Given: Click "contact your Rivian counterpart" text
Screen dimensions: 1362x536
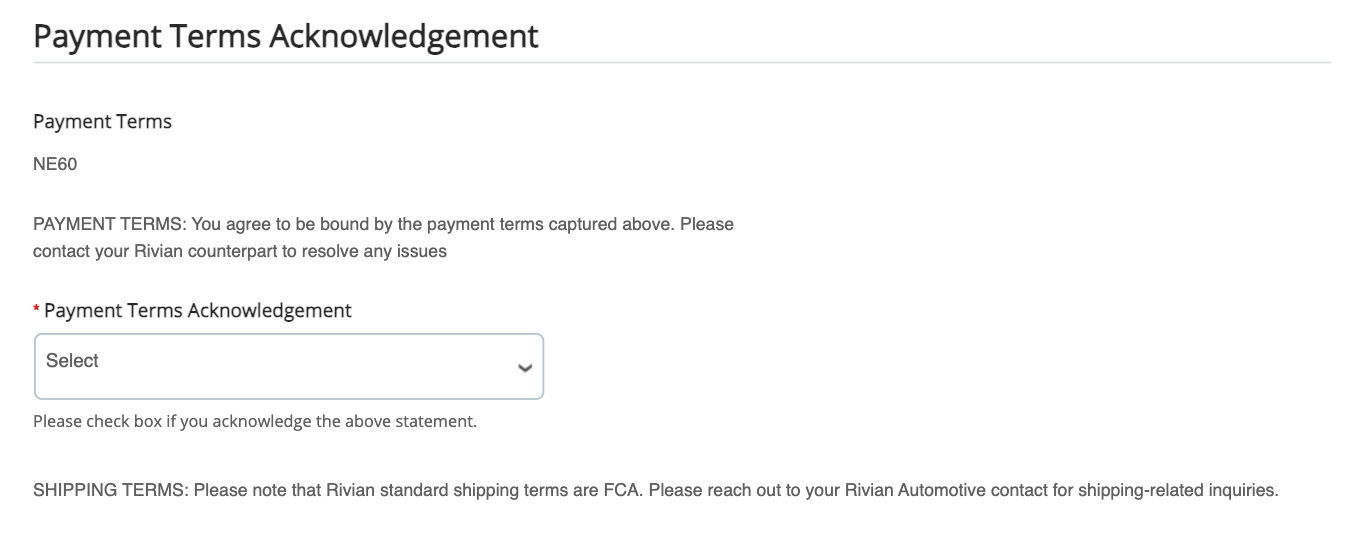Looking at the screenshot, I should point(154,252).
